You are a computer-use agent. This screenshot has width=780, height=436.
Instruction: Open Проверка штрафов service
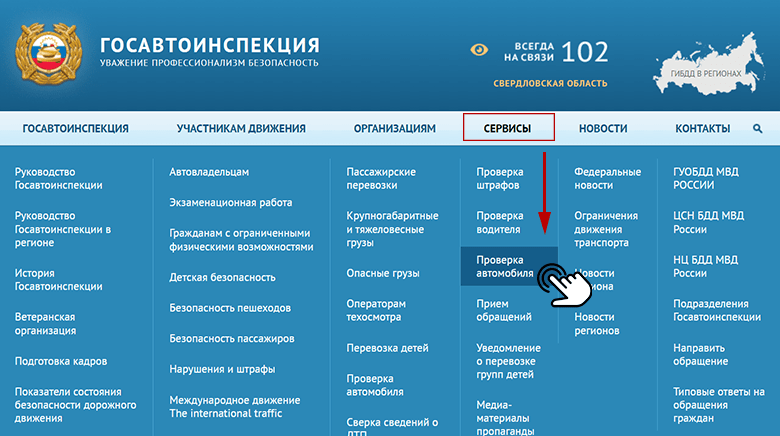coord(500,179)
